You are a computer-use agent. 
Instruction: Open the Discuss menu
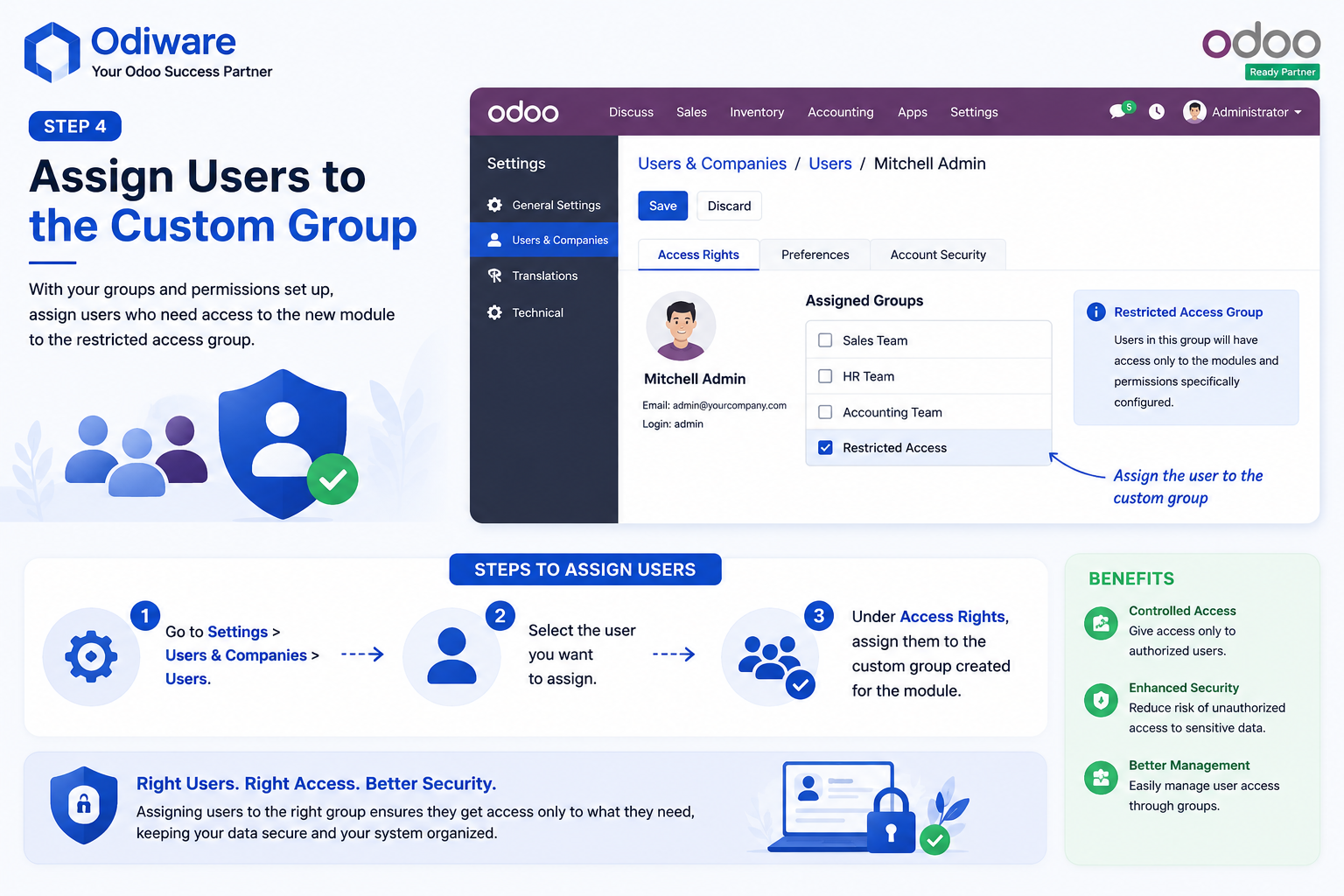(x=631, y=112)
